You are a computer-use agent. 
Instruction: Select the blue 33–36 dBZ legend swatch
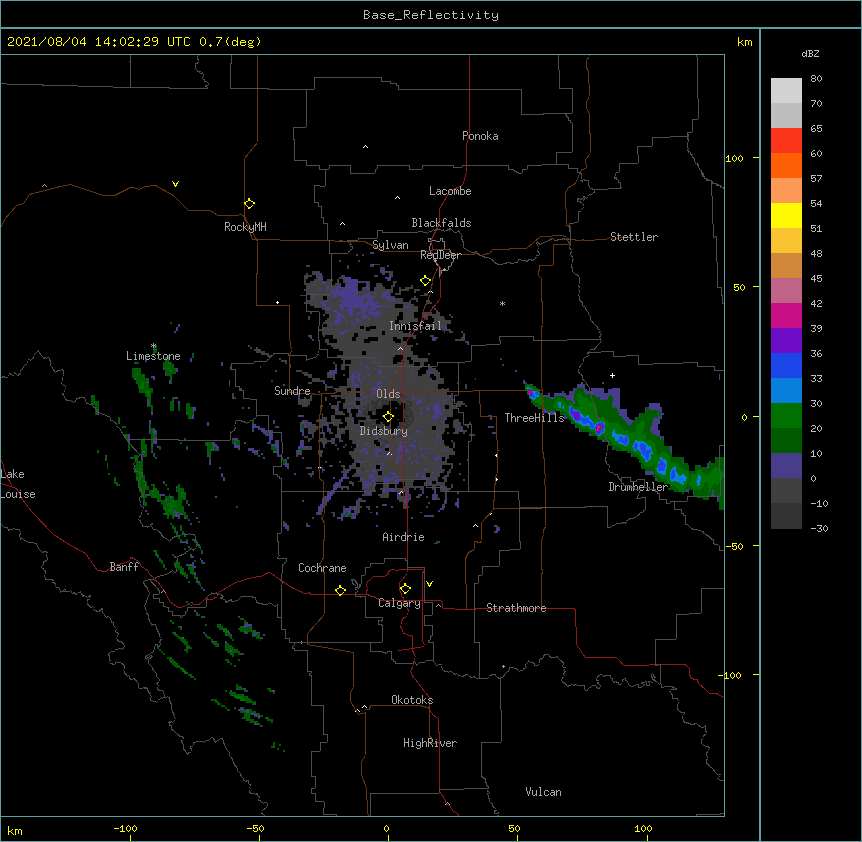click(786, 365)
